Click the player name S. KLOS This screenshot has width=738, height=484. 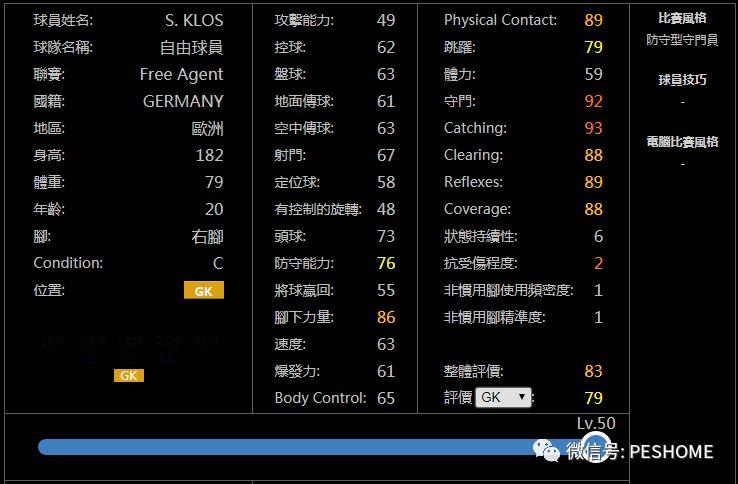[194, 20]
